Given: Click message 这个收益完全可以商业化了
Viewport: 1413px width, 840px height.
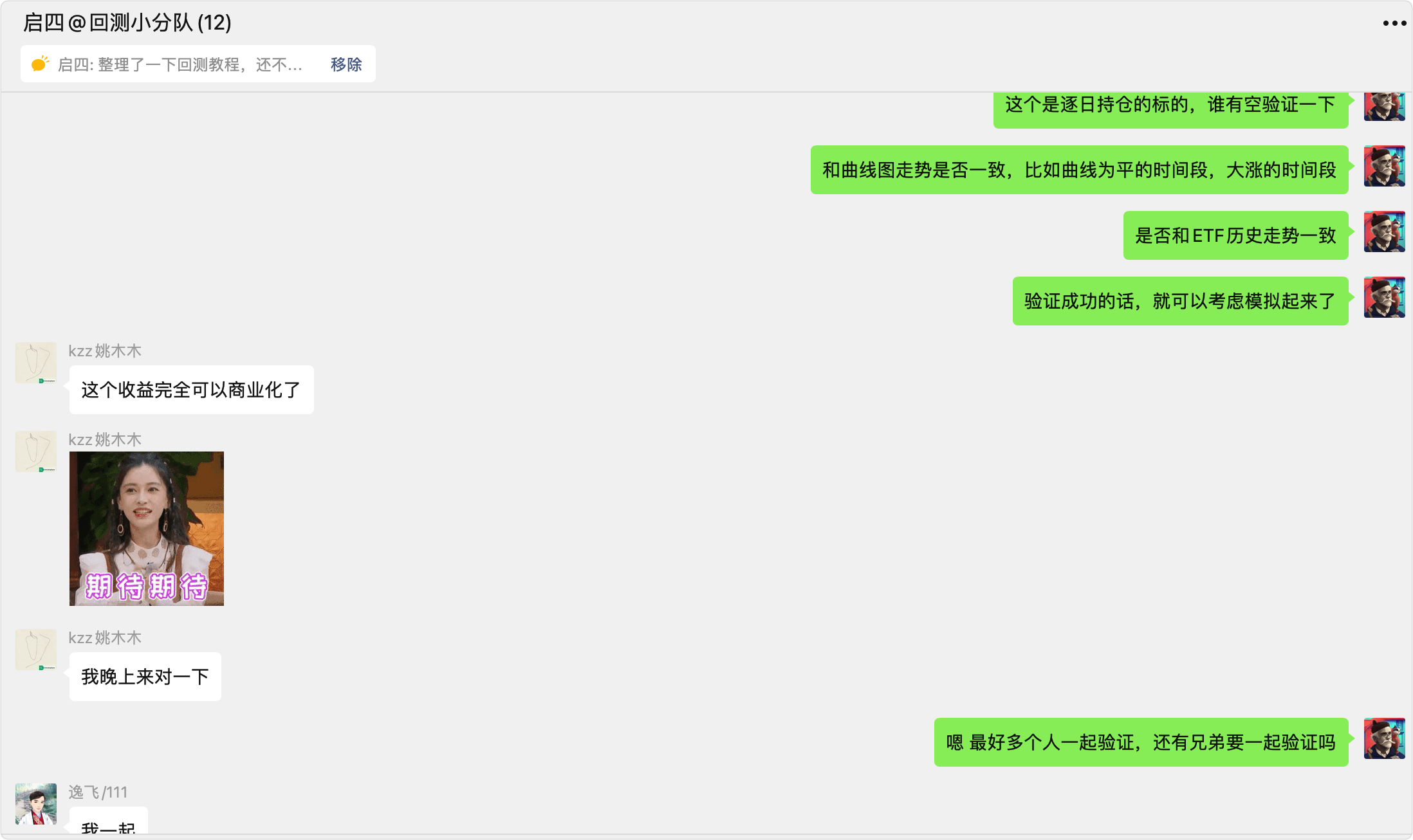Looking at the screenshot, I should pos(191,390).
